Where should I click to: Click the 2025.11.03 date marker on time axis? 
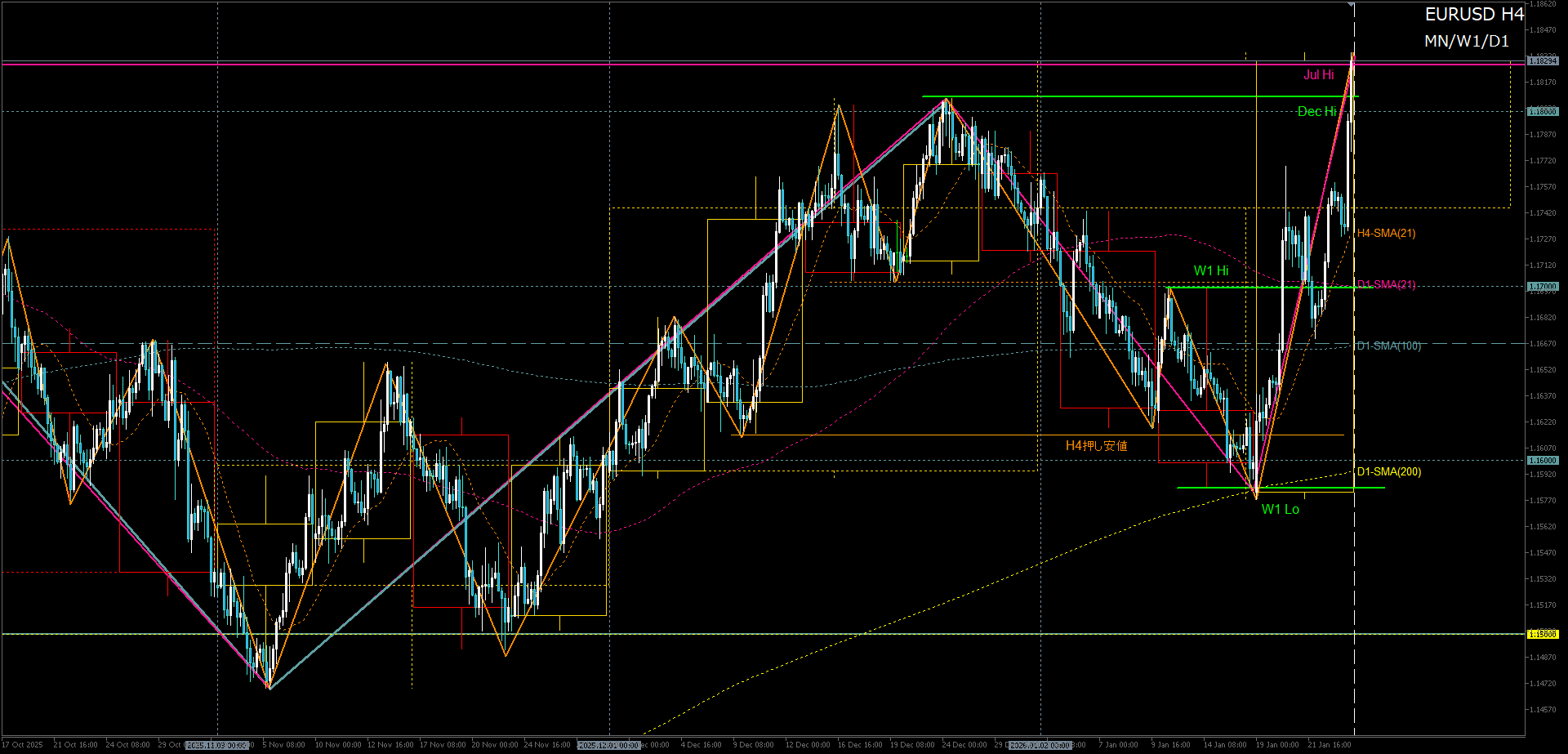[216, 745]
